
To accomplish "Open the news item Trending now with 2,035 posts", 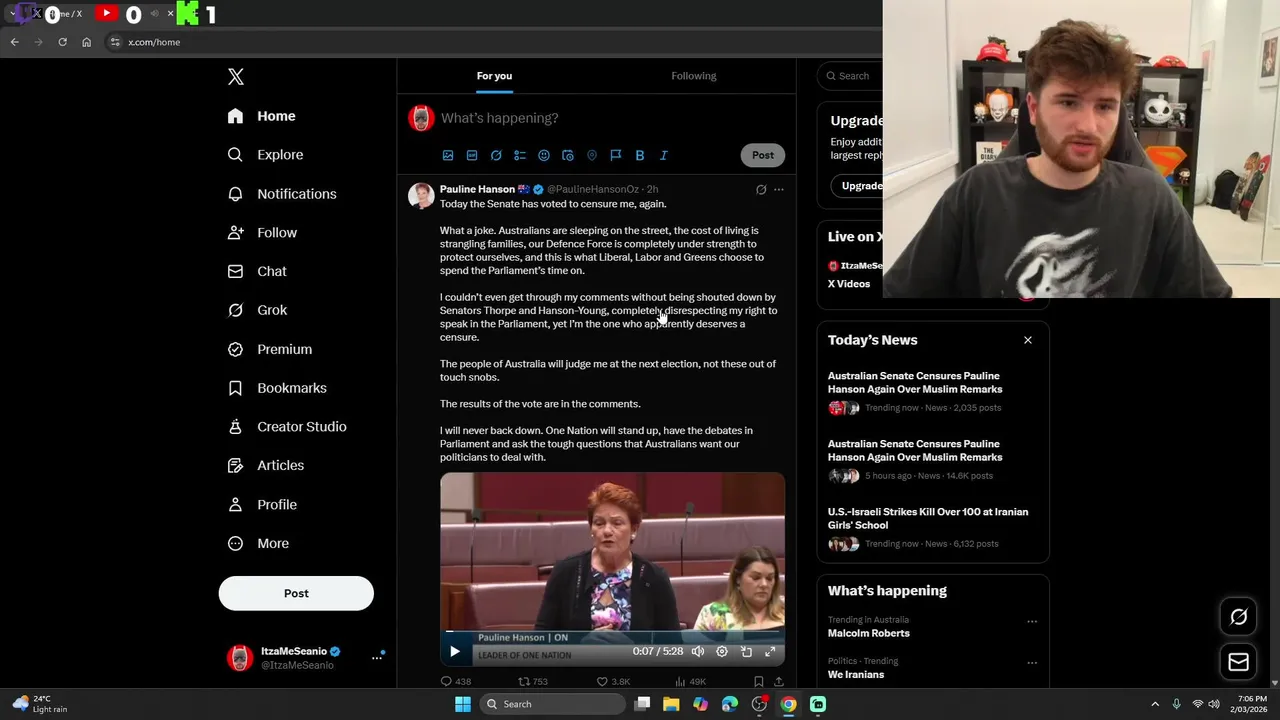I will (933, 390).
